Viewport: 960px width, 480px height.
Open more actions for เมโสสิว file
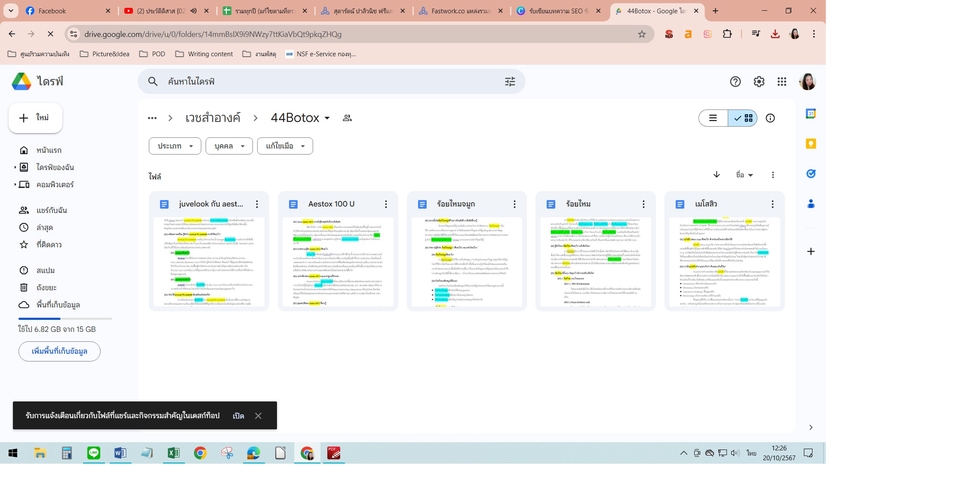(772, 204)
